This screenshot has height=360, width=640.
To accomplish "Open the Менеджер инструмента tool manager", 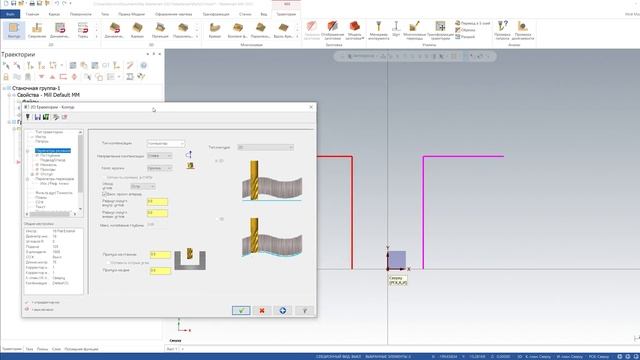I will coord(378,30).
